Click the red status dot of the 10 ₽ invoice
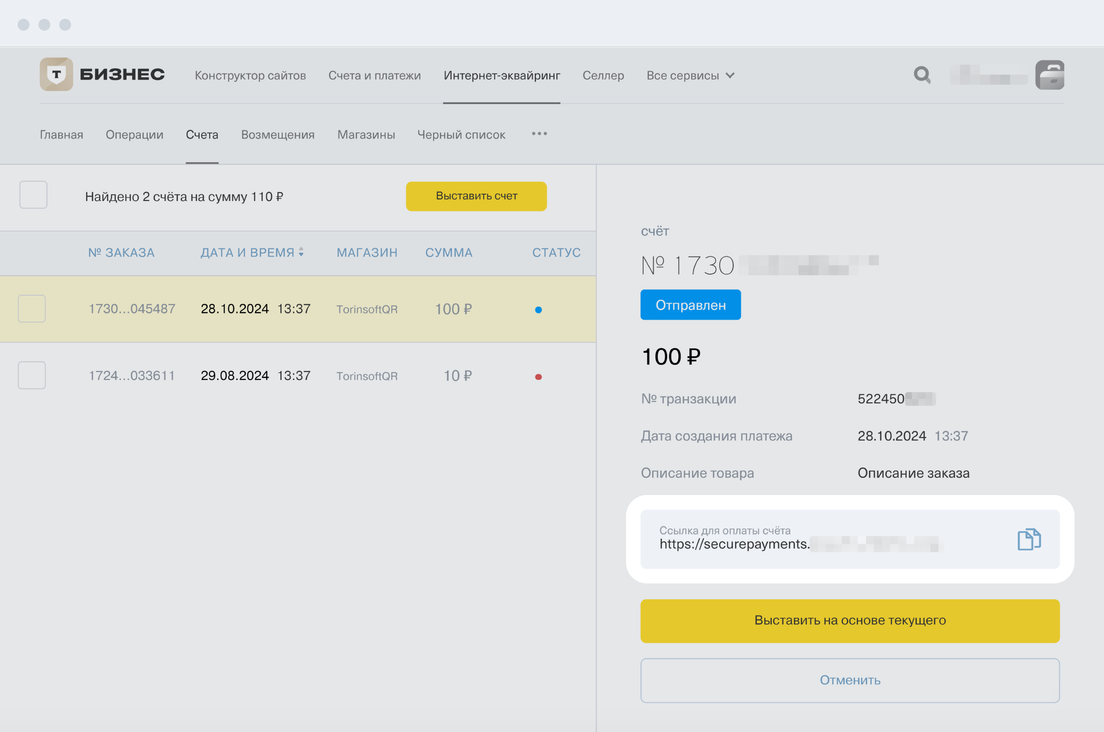 (x=538, y=377)
